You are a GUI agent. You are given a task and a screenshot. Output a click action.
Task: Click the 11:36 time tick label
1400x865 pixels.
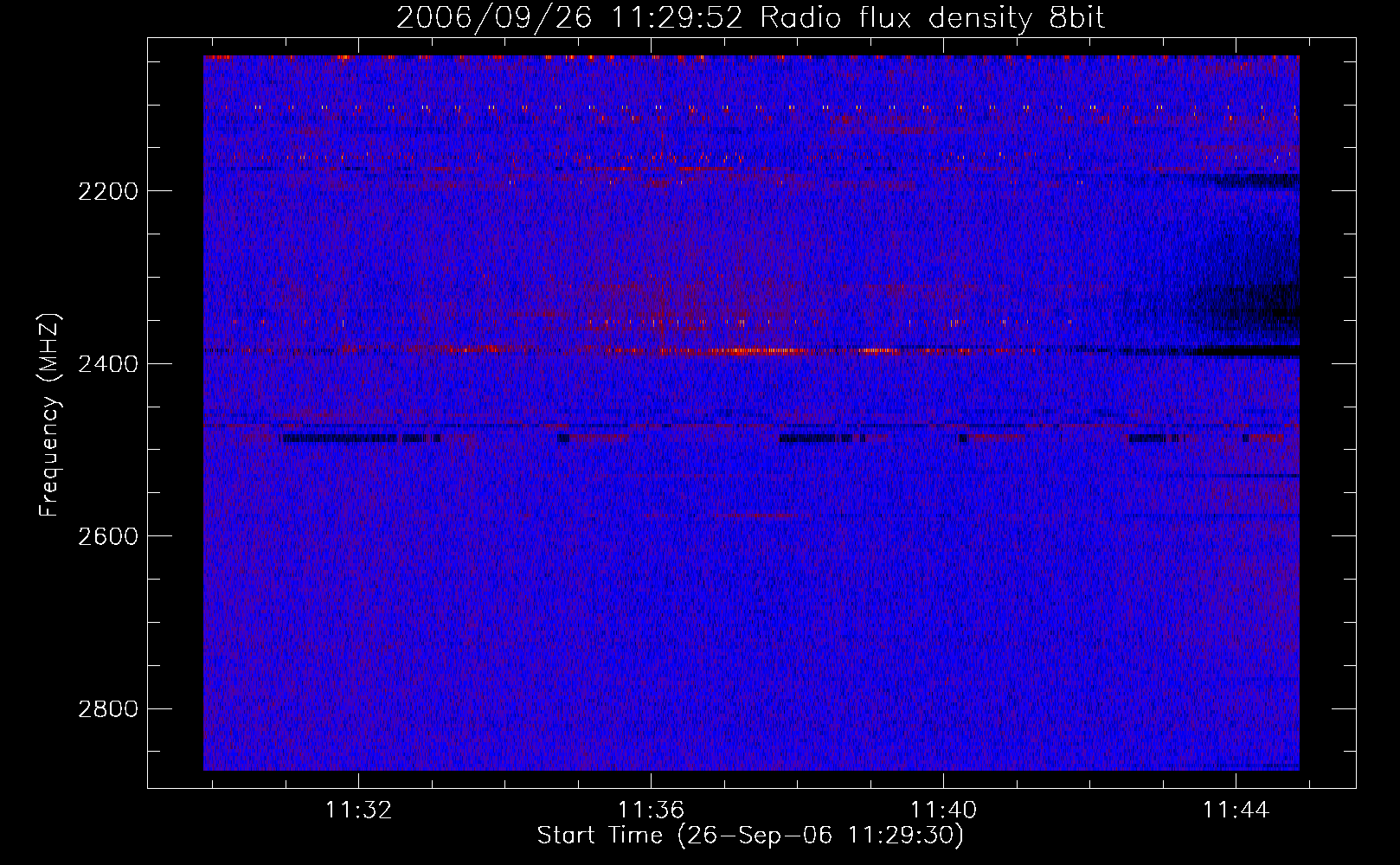[x=651, y=810]
